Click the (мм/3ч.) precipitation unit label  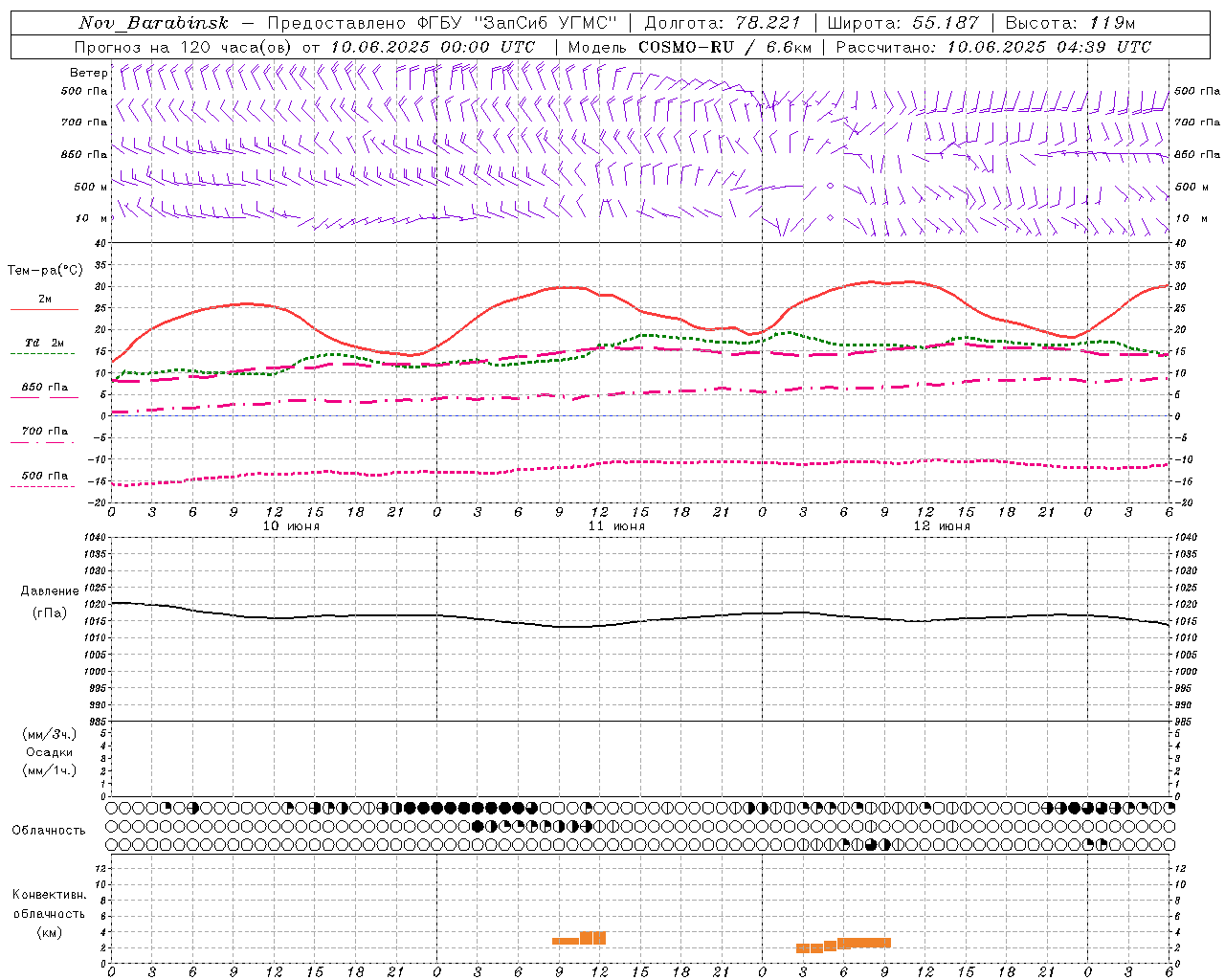(50, 734)
